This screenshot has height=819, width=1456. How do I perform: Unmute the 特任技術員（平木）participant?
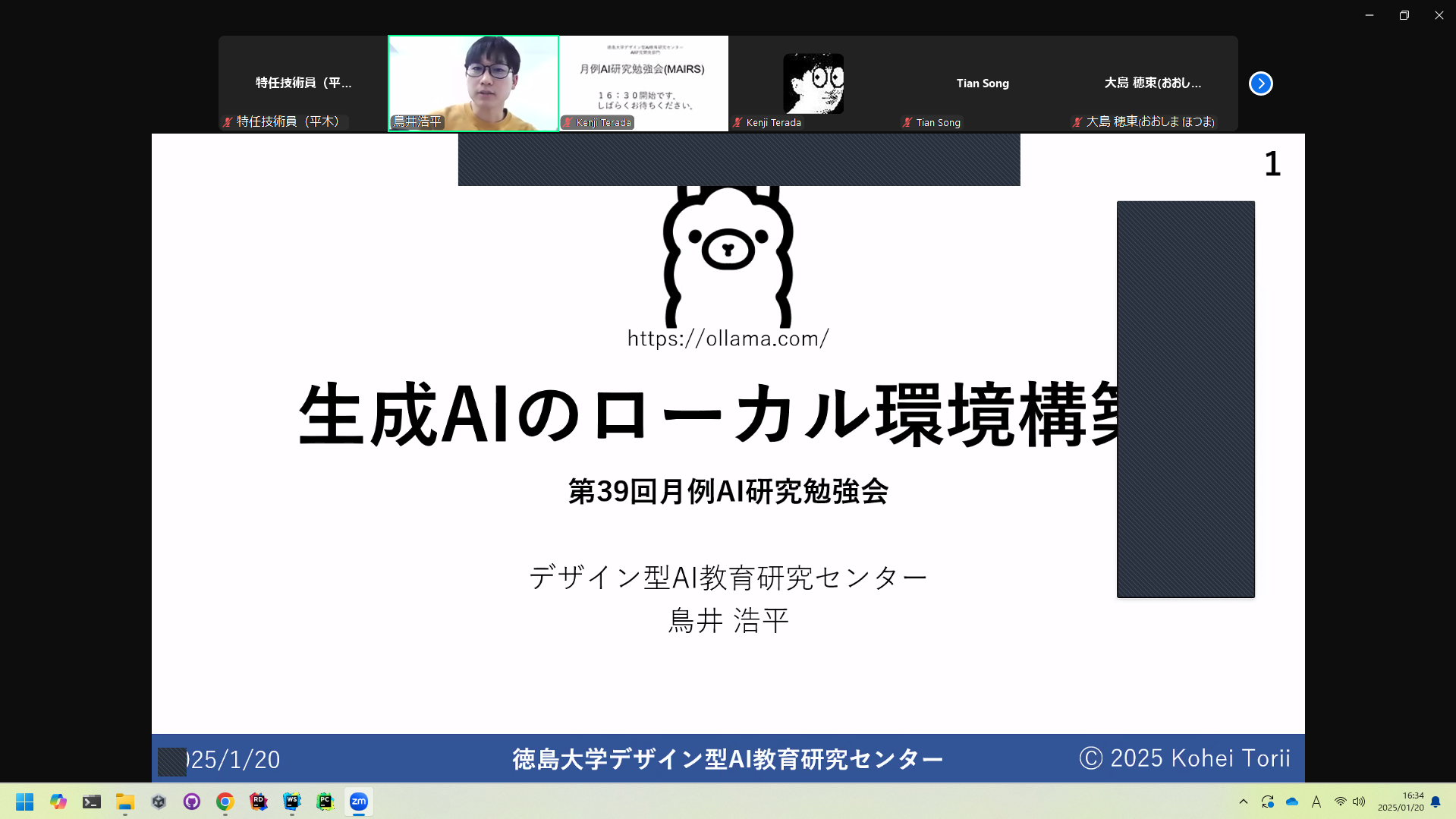(225, 122)
